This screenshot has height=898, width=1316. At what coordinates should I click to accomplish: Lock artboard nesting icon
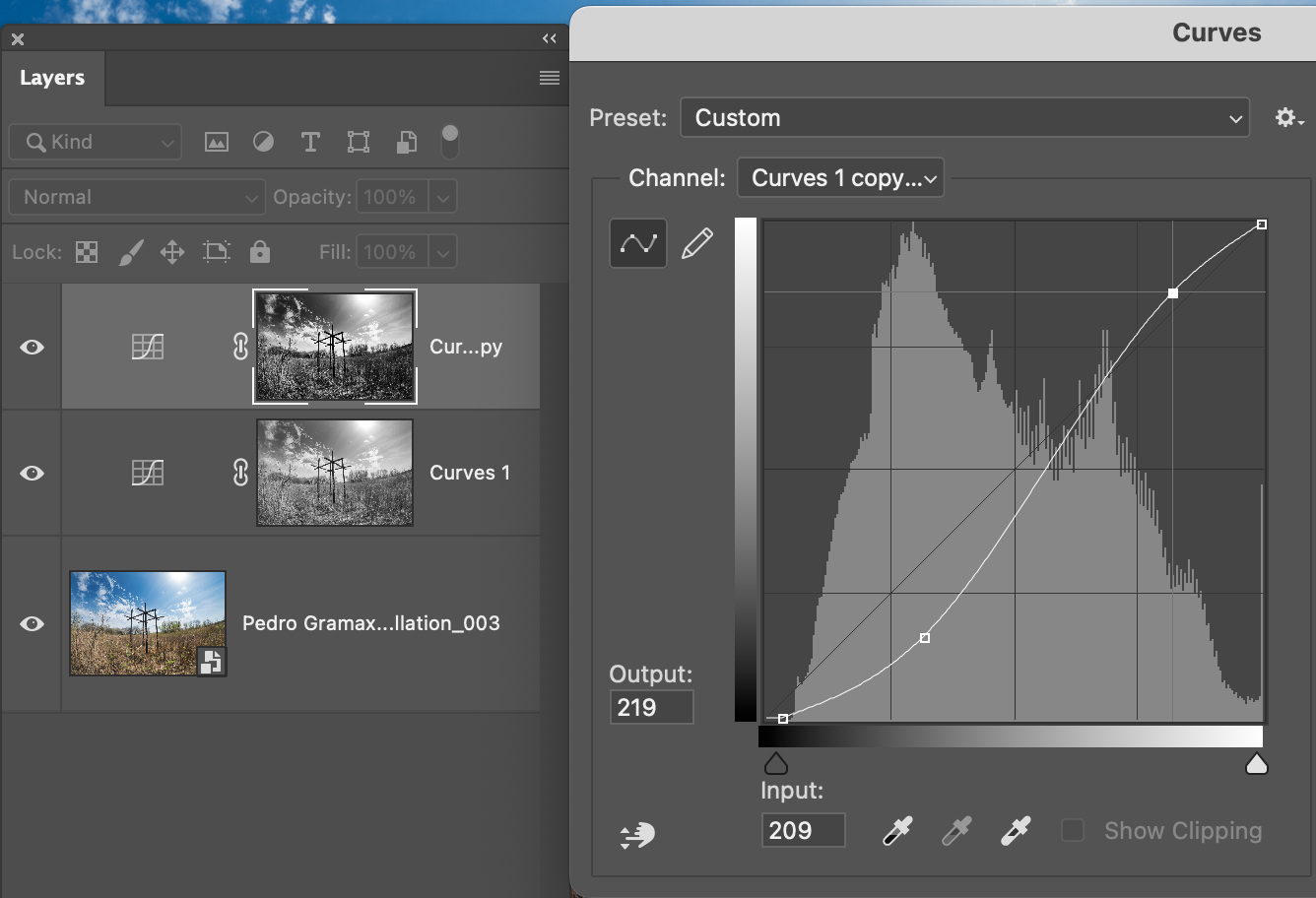(x=217, y=252)
